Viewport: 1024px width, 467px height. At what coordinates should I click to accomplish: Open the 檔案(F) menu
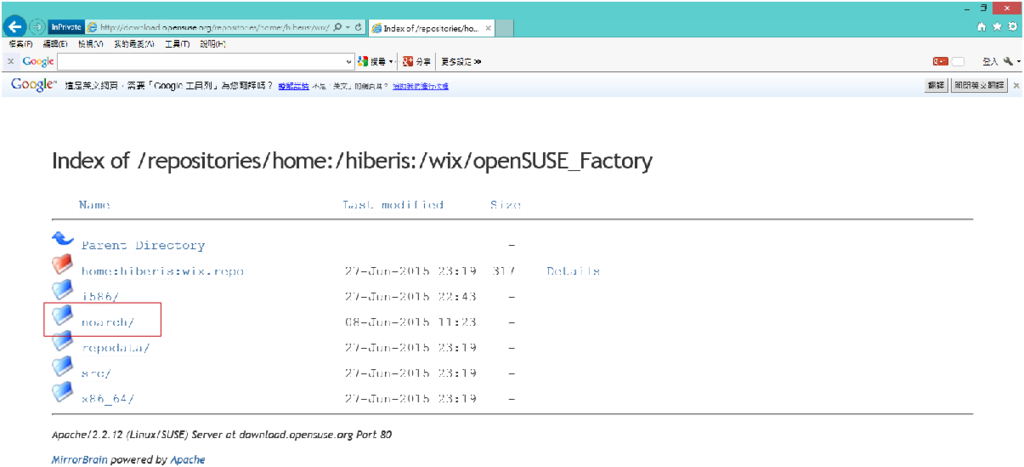click(21, 44)
